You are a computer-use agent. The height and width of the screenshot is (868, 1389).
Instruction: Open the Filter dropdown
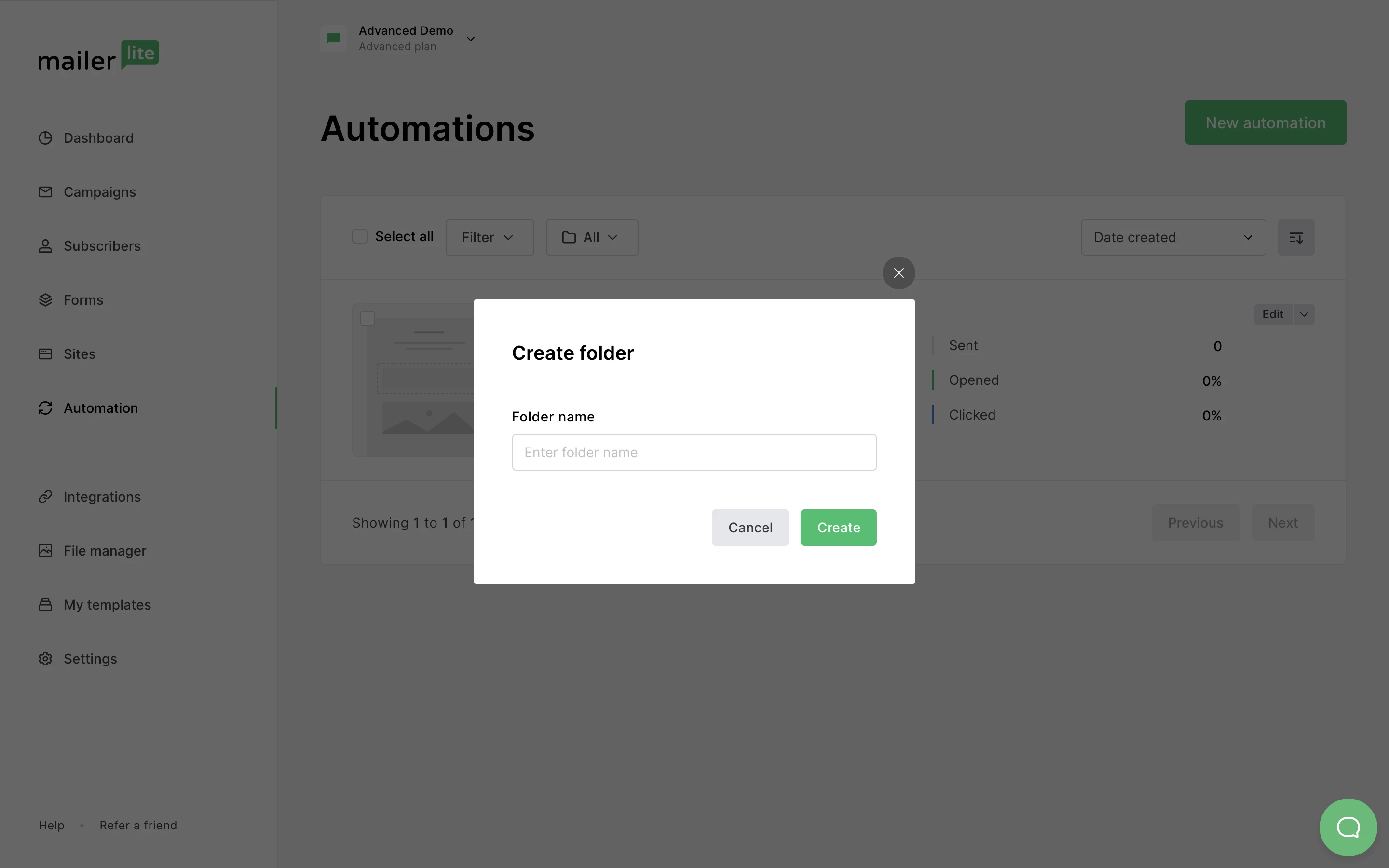pos(489,237)
